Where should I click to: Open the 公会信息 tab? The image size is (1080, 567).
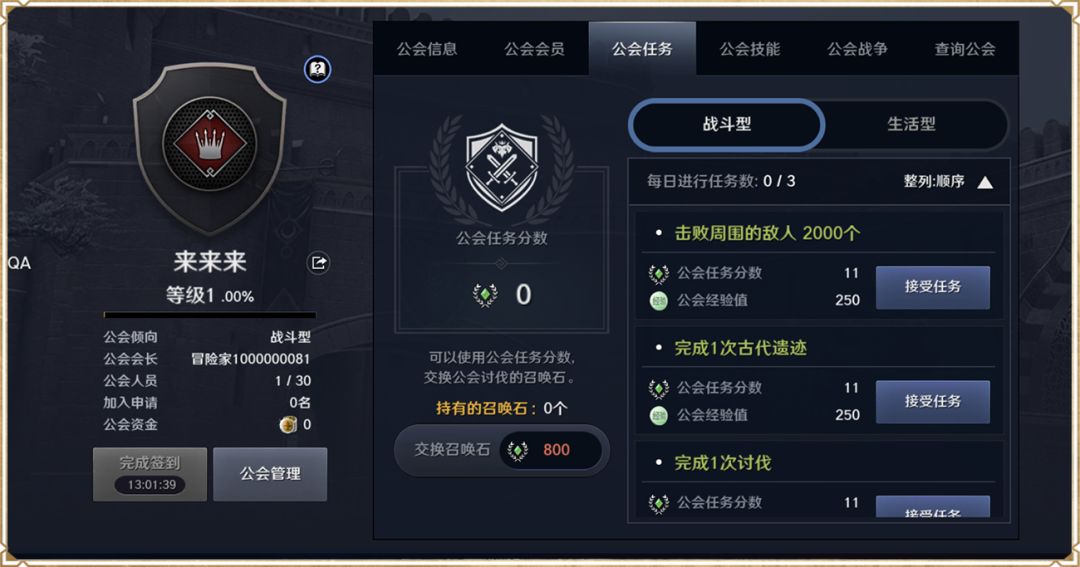427,49
